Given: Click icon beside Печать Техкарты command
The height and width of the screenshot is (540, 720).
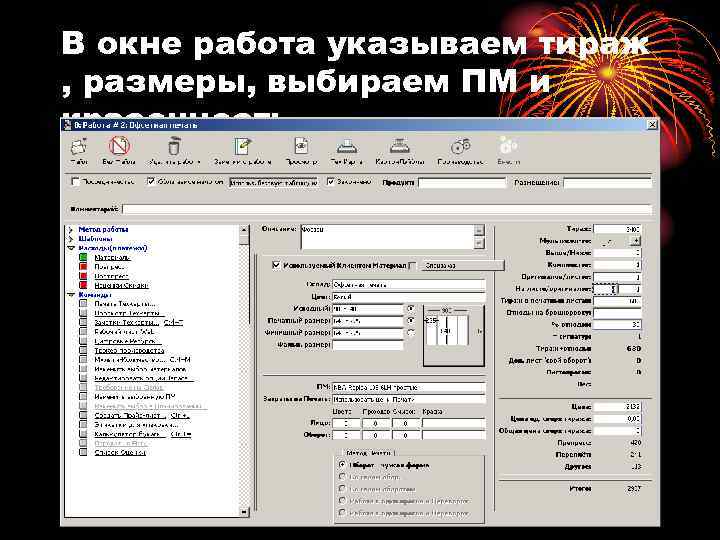Looking at the screenshot, I should point(83,304).
